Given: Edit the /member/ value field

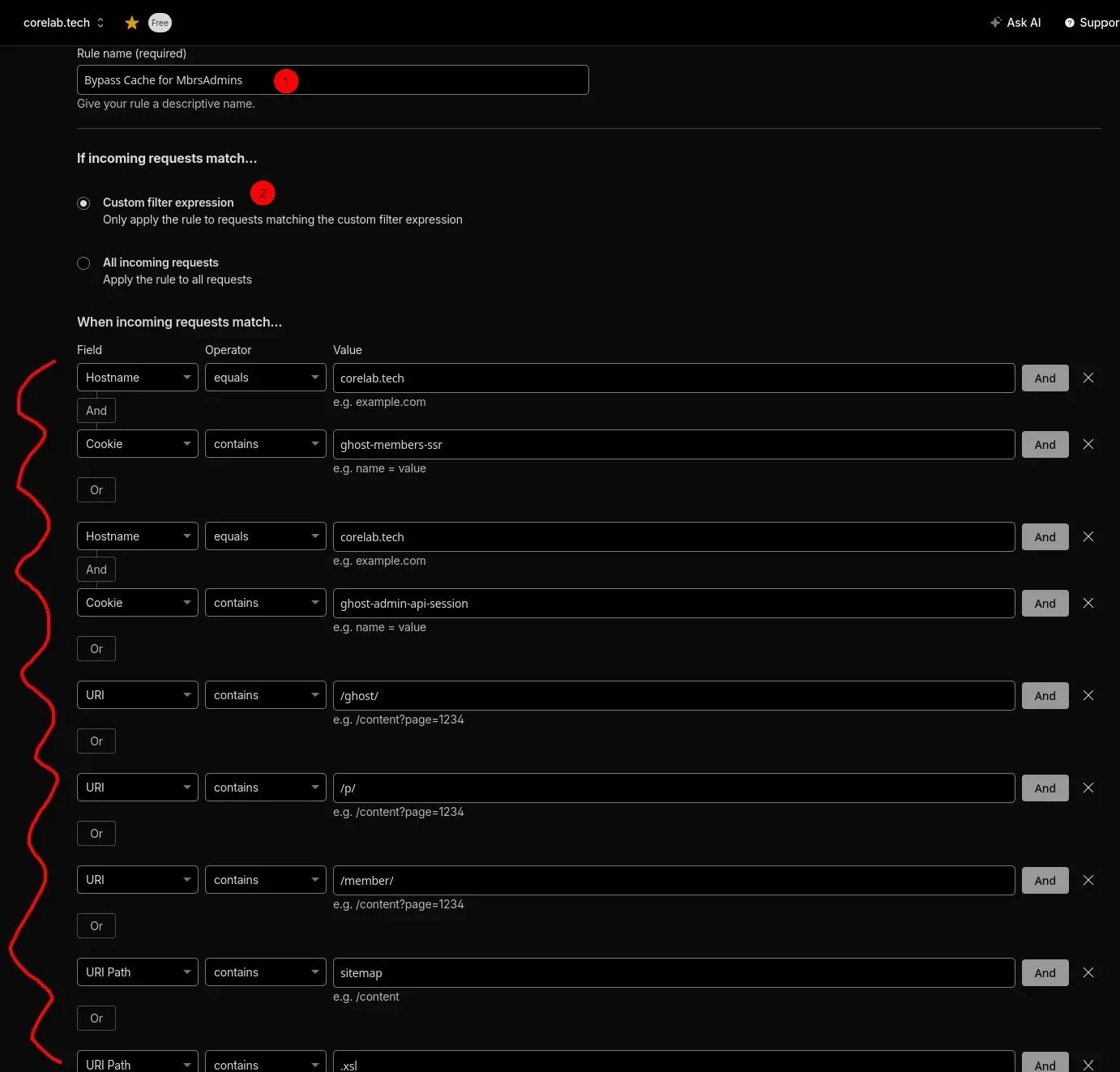Looking at the screenshot, I should pyautogui.click(x=673, y=881).
